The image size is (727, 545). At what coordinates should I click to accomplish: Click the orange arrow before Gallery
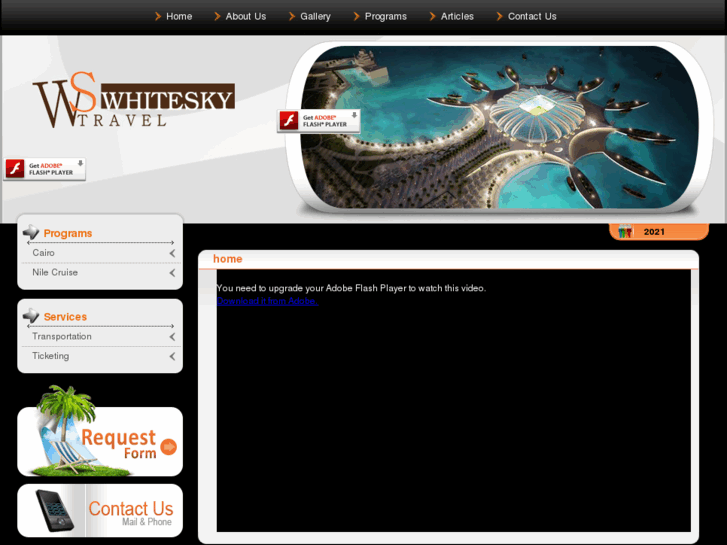tap(292, 16)
